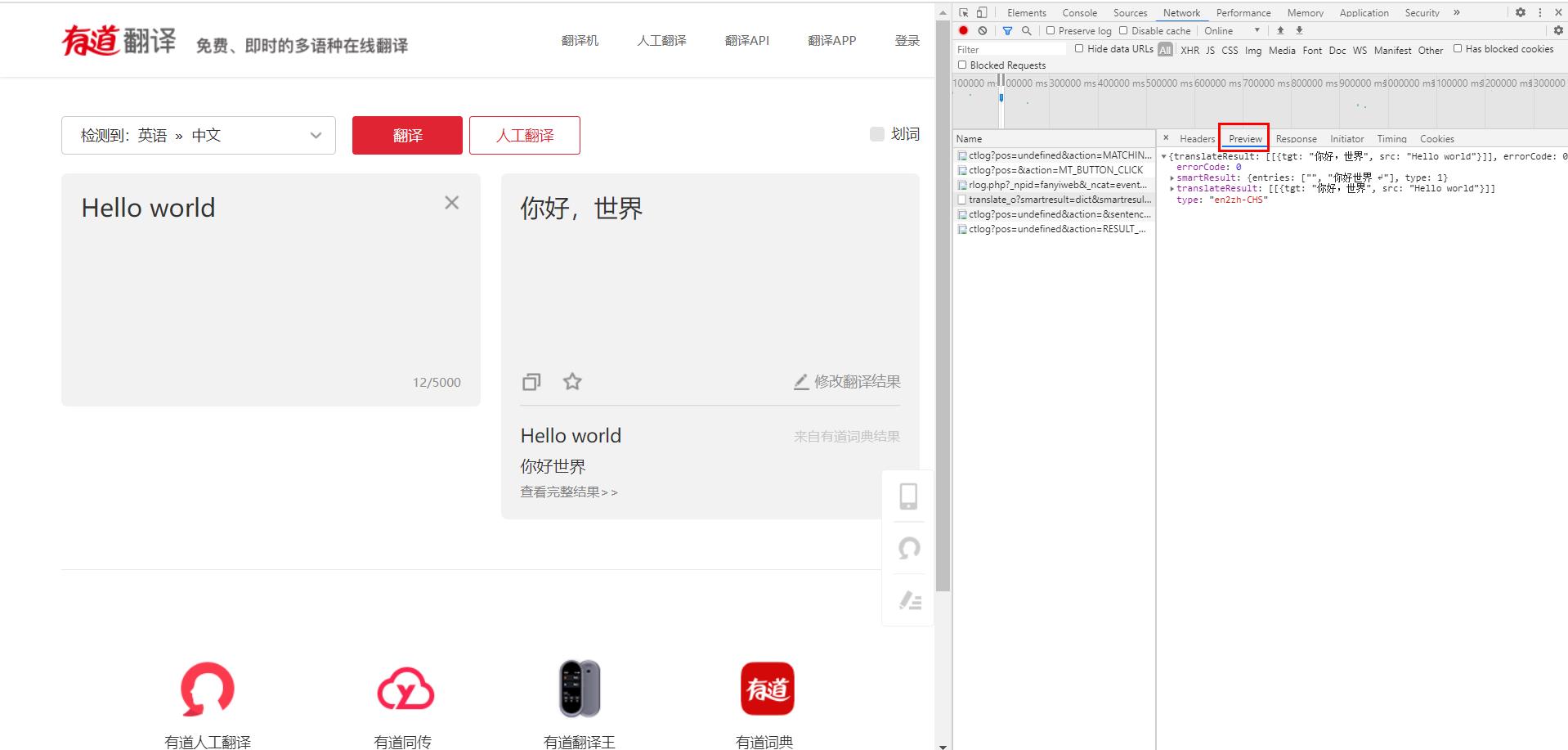Open DevTools settings gear beside the kebab menu
Screen dimensions: 1568x750
(1521, 12)
